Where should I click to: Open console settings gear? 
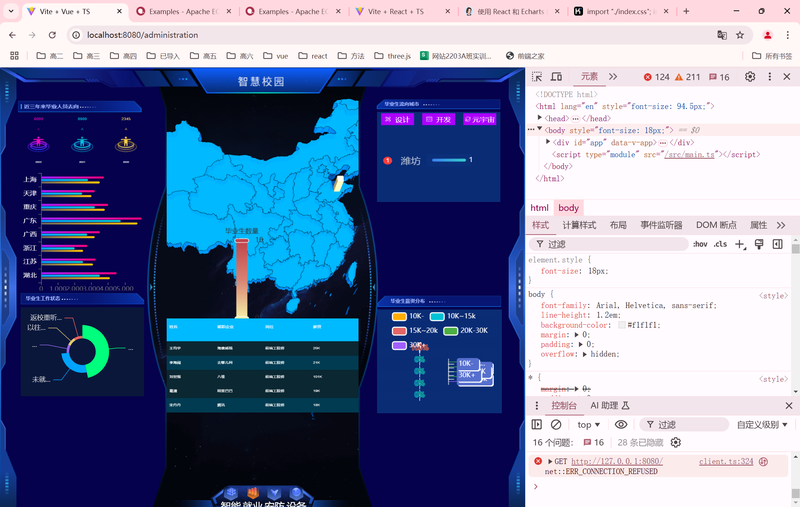676,442
